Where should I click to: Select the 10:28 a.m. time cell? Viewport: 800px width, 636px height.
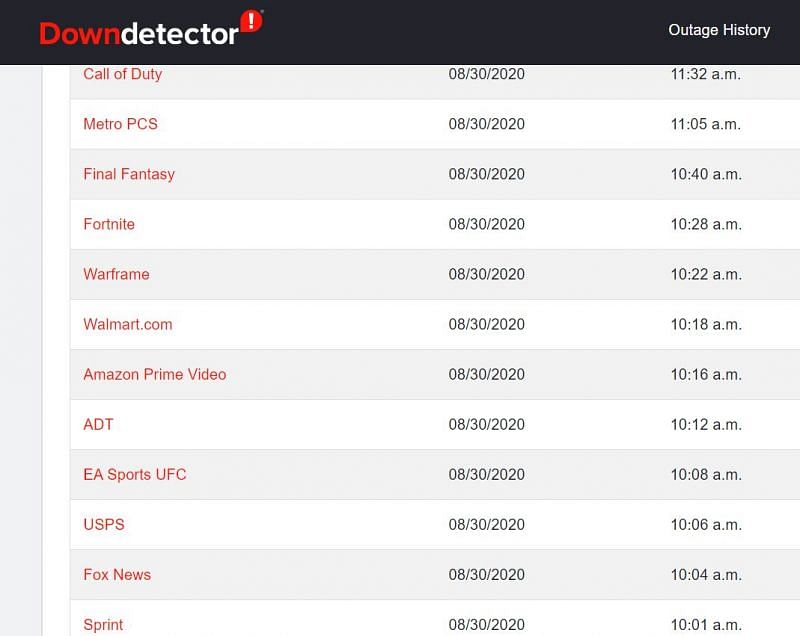coord(706,224)
